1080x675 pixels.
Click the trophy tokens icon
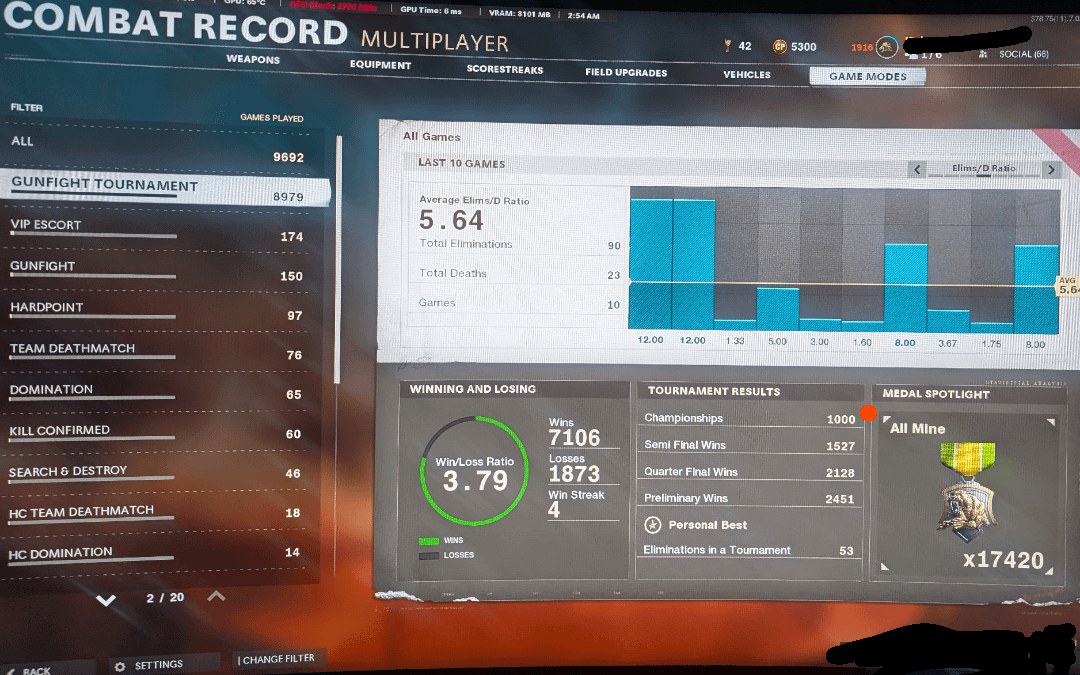727,46
